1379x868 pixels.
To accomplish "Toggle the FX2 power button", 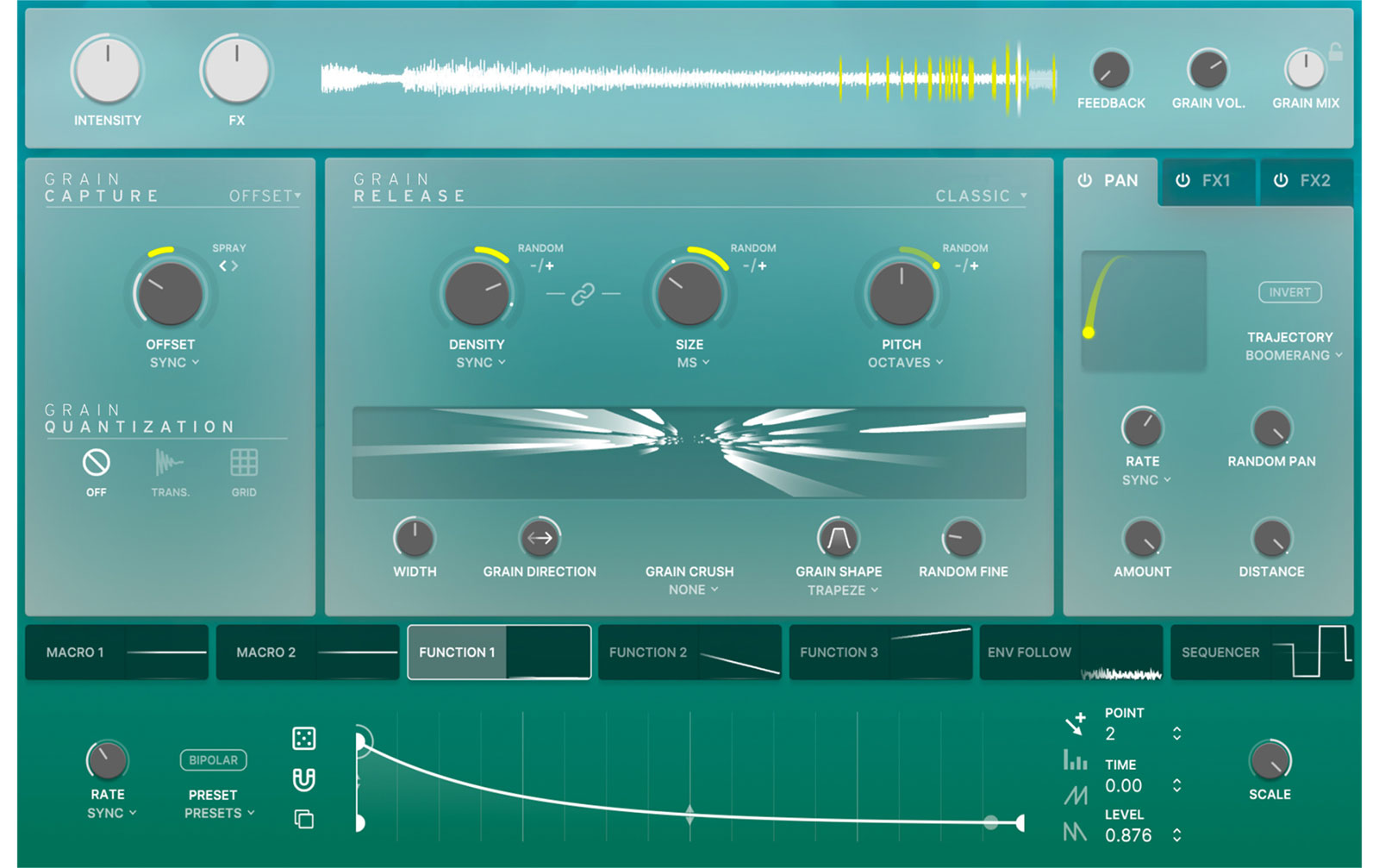I will [1282, 180].
